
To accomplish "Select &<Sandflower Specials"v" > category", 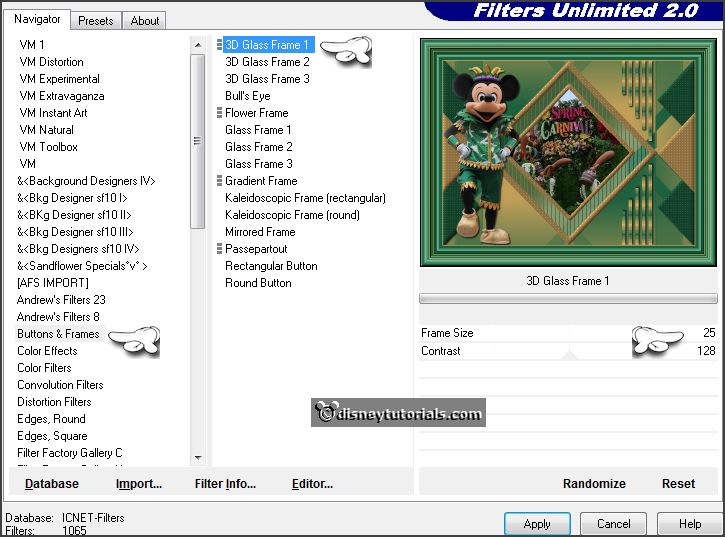I will click(82, 266).
